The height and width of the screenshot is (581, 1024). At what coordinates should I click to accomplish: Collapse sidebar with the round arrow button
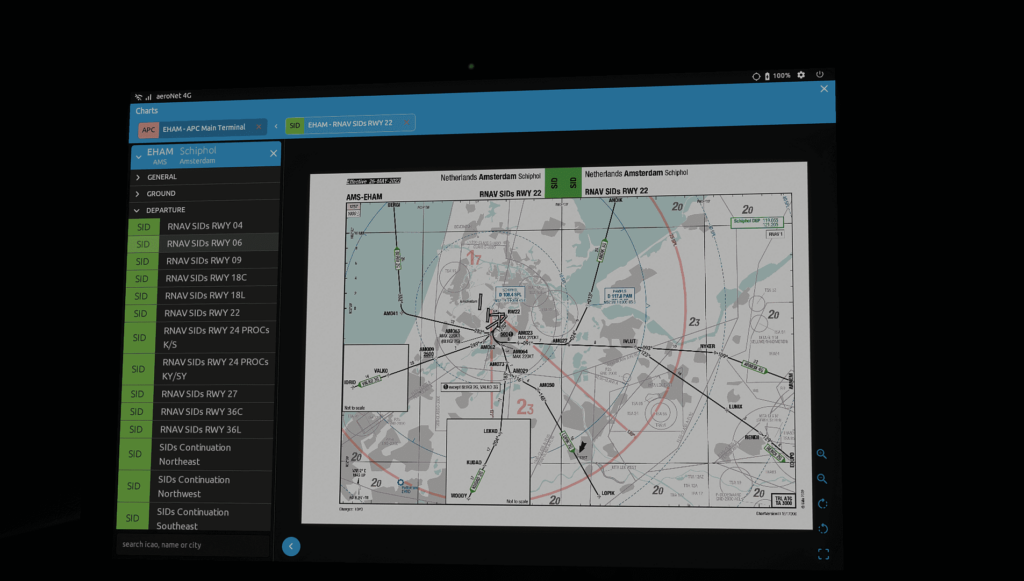tap(291, 546)
